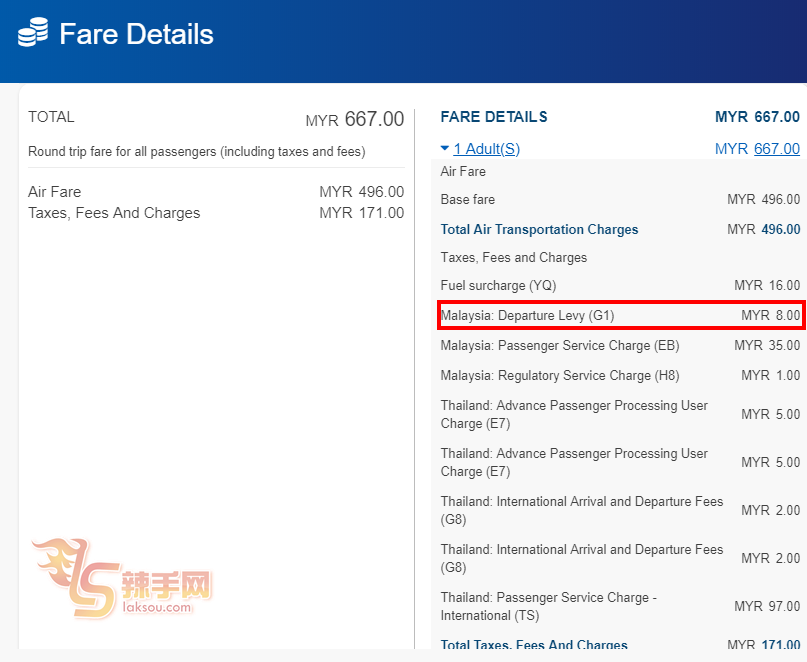
Task: Click the FARE DETAILS section heading
Action: click(494, 117)
